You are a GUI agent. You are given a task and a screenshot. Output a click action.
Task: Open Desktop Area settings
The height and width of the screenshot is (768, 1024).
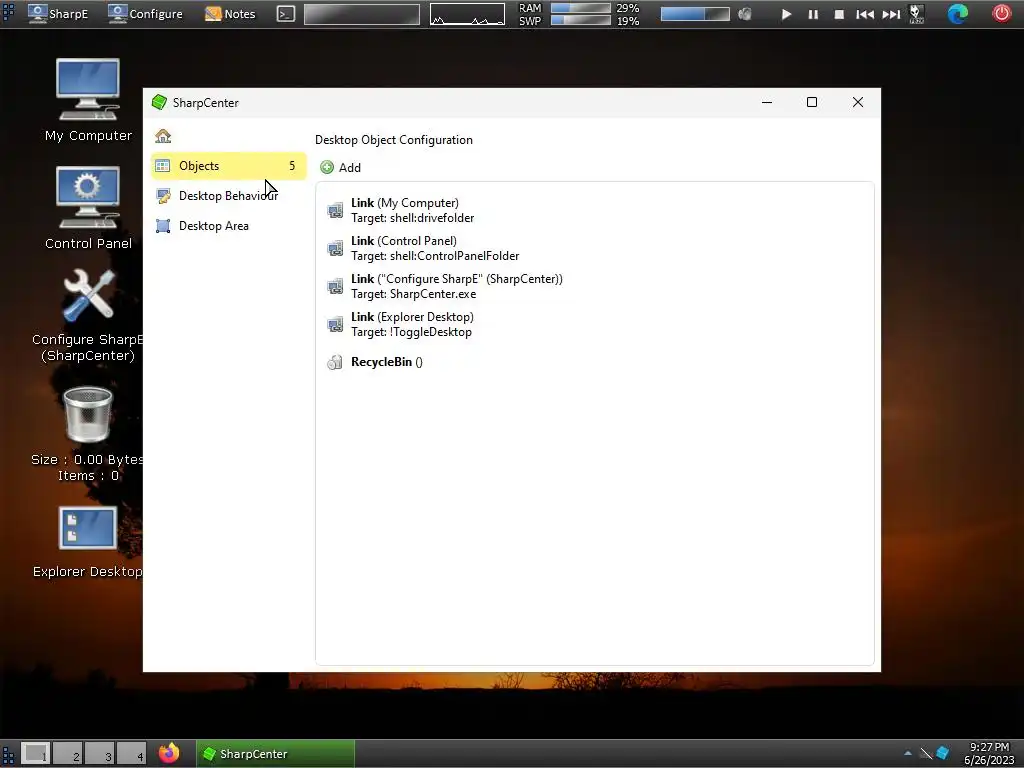[x=229, y=226]
